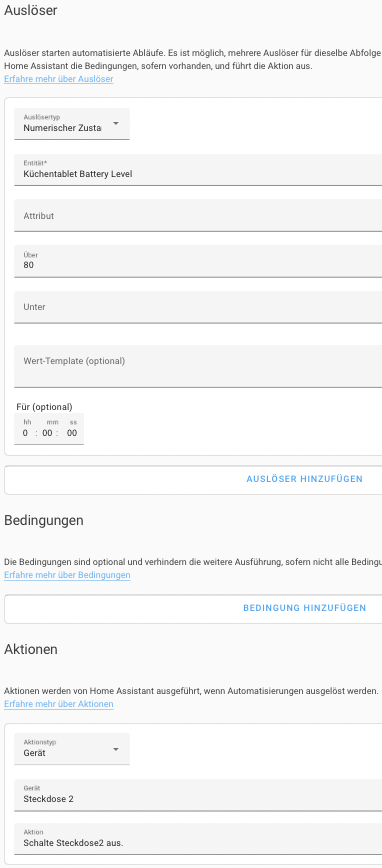Open the Aktionstyp dropdown showing Gerät
The width and height of the screenshot is (382, 868).
coord(71,749)
